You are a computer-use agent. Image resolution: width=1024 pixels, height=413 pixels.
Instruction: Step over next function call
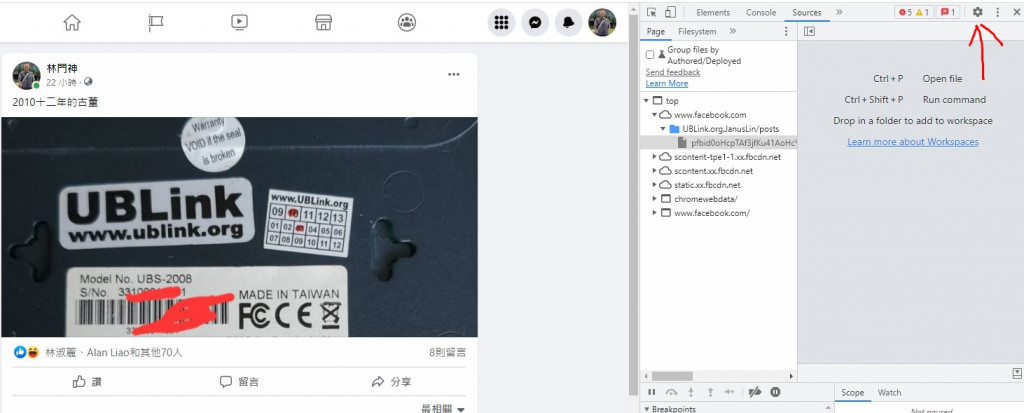[x=671, y=392]
